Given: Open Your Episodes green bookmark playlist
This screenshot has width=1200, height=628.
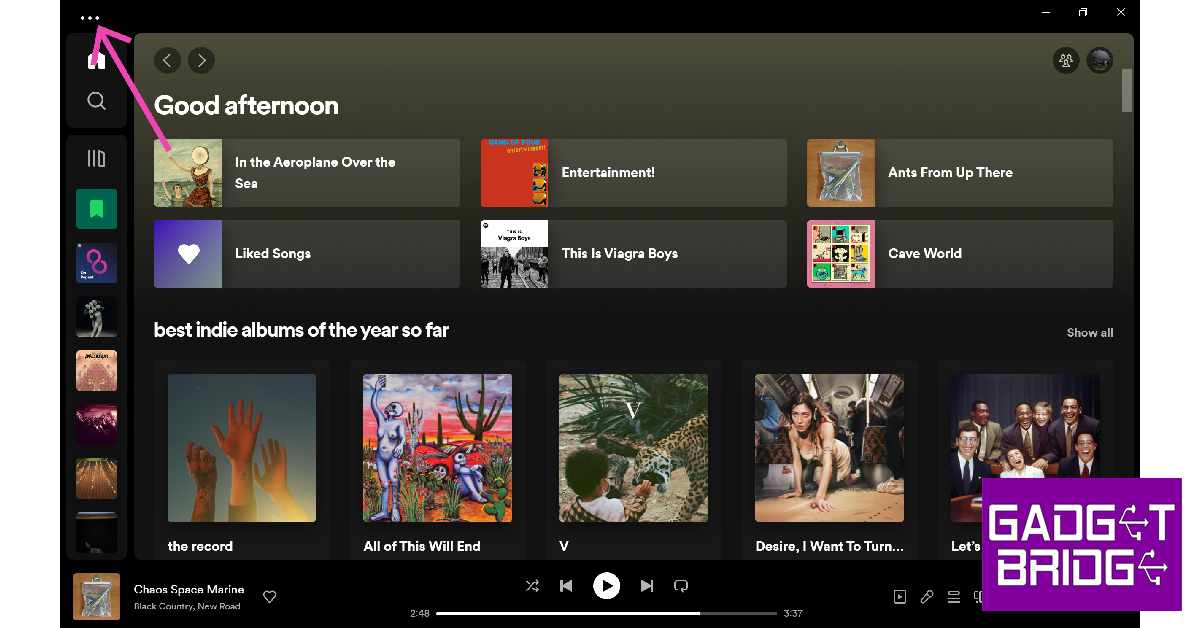Looking at the screenshot, I should [x=96, y=209].
